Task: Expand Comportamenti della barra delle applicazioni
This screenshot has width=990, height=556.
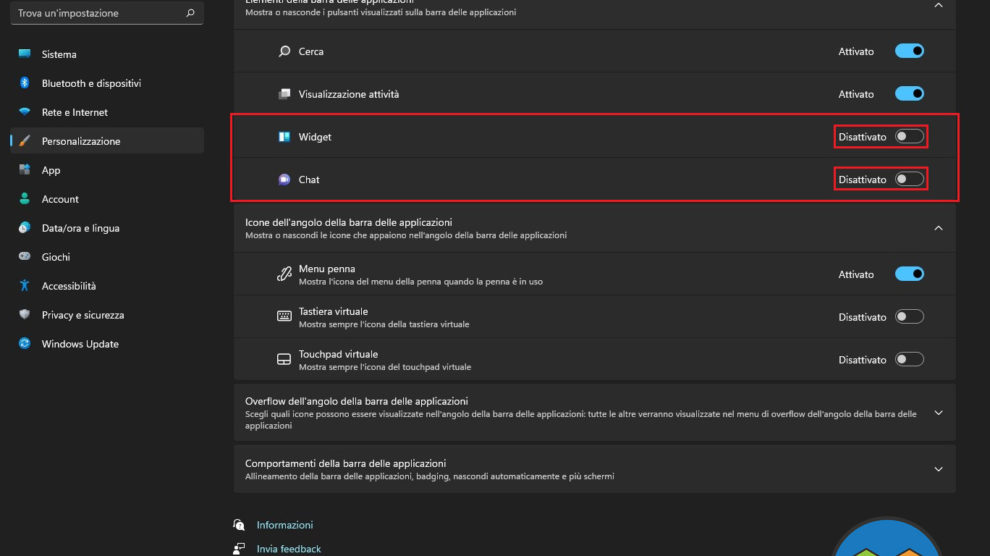Action: tap(938, 469)
